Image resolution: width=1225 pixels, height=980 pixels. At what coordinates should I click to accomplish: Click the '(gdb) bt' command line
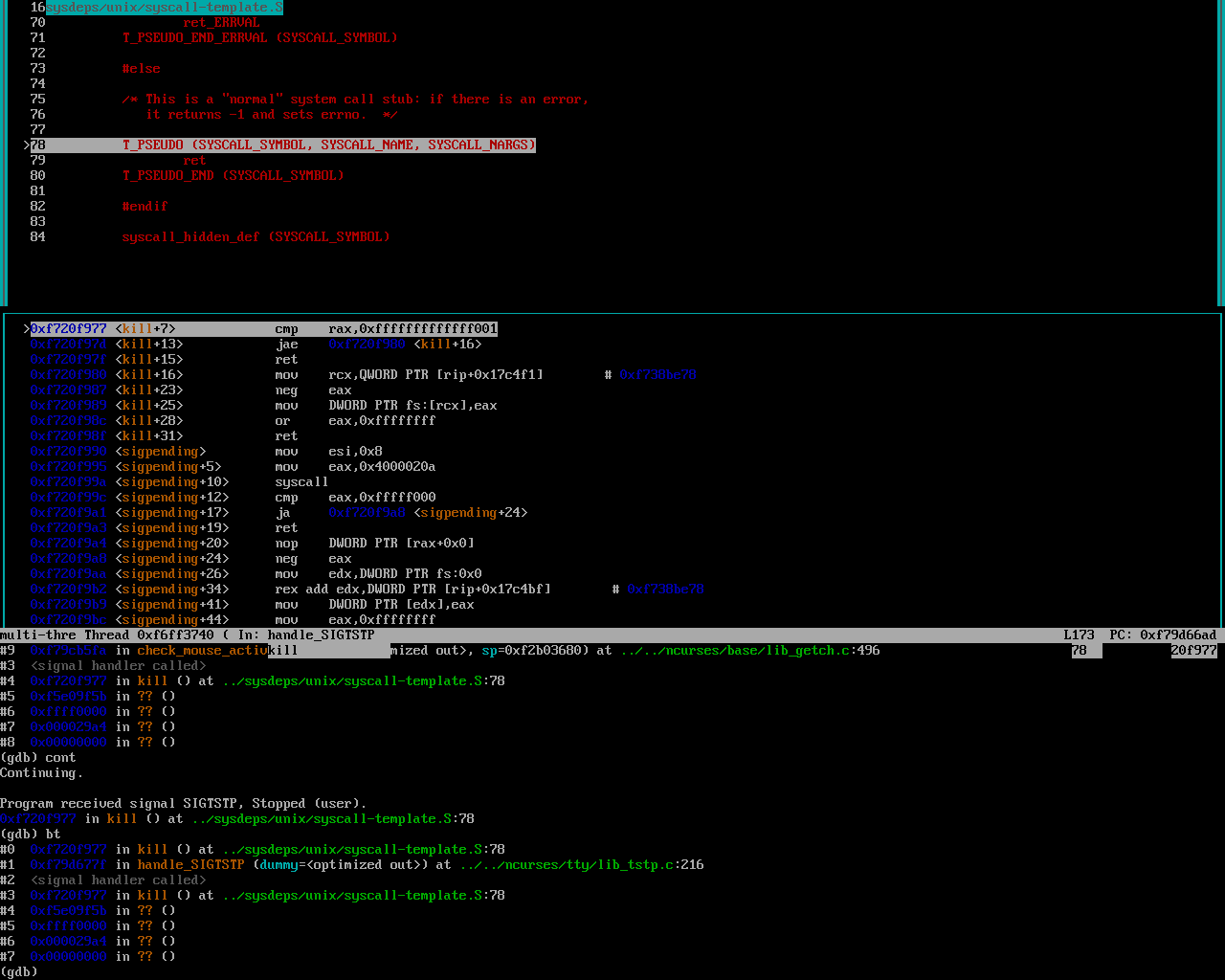[31, 835]
